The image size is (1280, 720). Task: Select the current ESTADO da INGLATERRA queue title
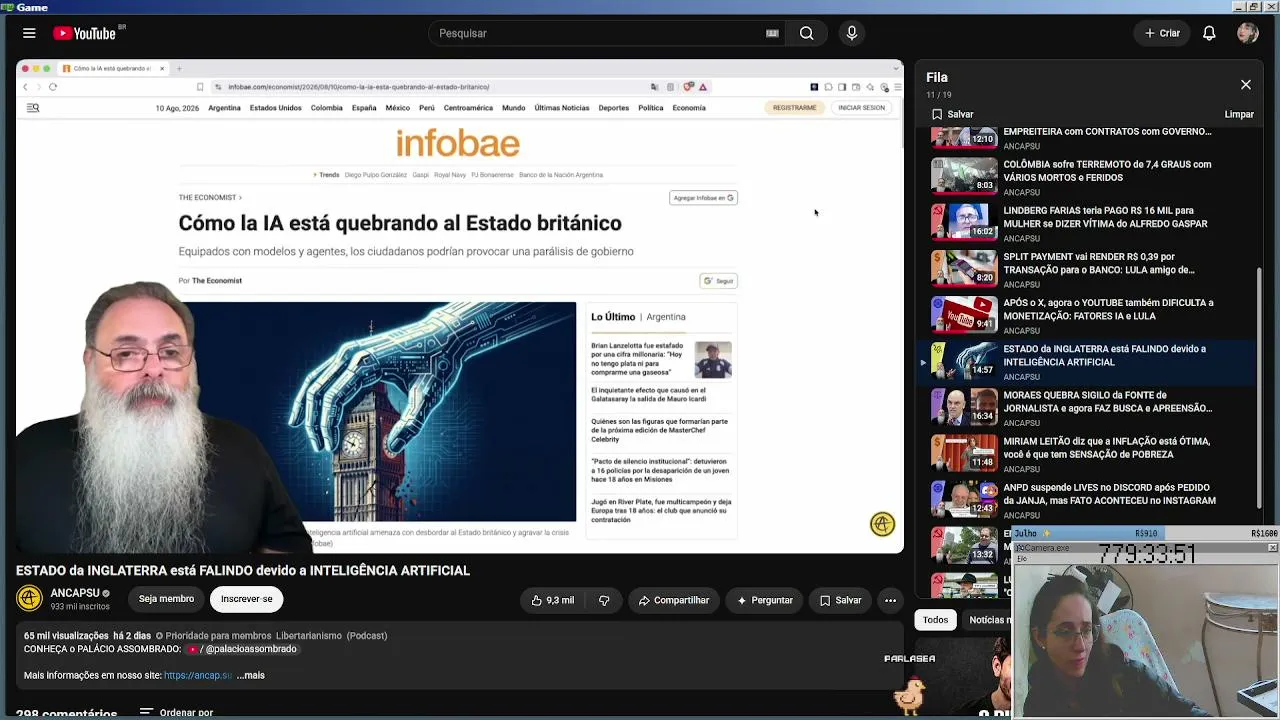pyautogui.click(x=1104, y=355)
